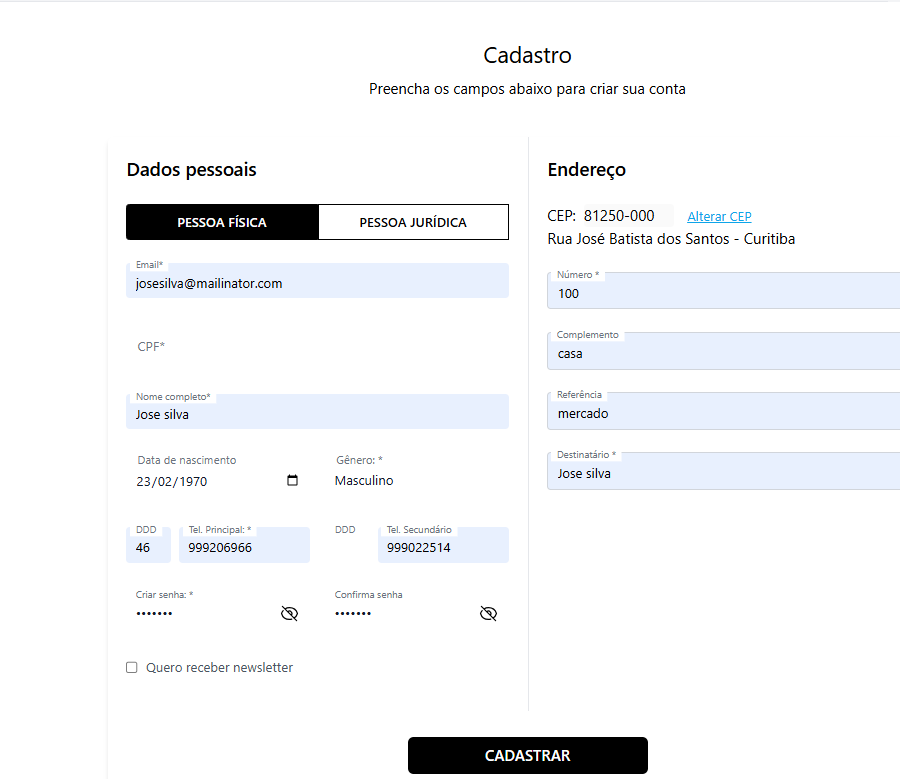Click the Nome completo field
Screen dimensions: 900x779
point(317,414)
